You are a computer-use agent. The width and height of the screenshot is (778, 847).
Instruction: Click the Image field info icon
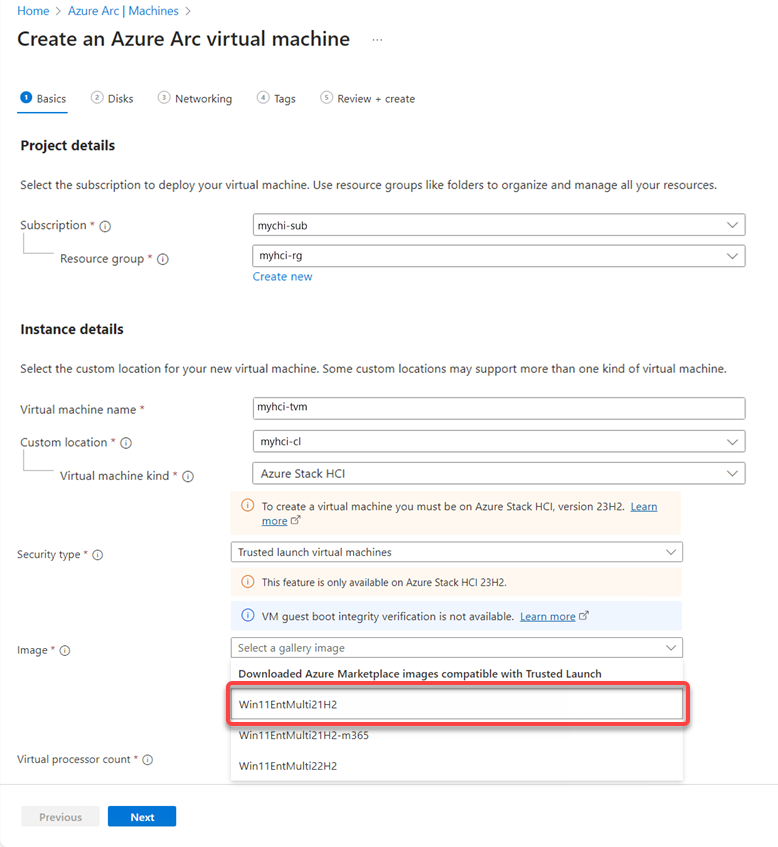[65, 650]
